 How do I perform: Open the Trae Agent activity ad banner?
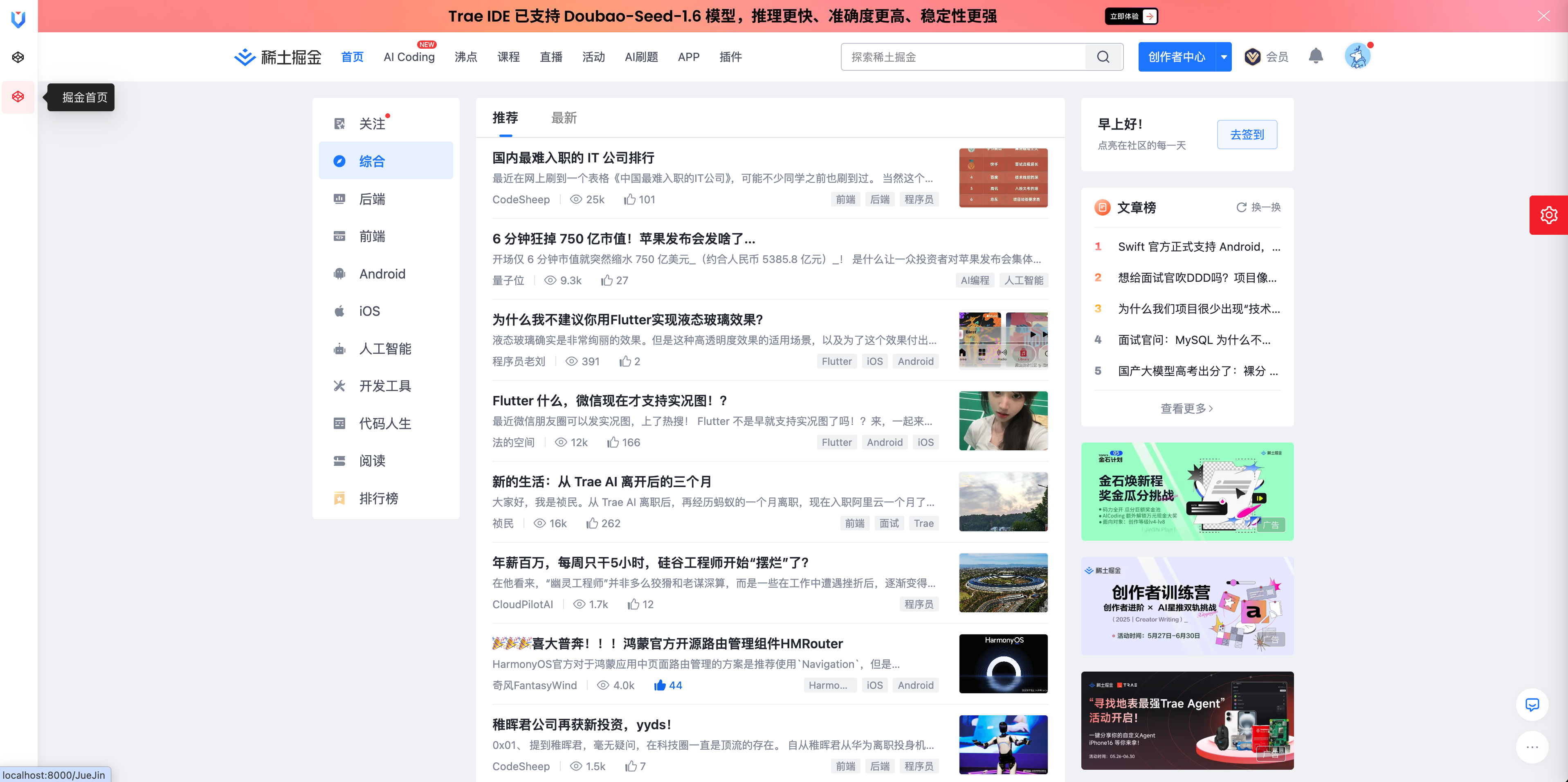coord(1187,721)
